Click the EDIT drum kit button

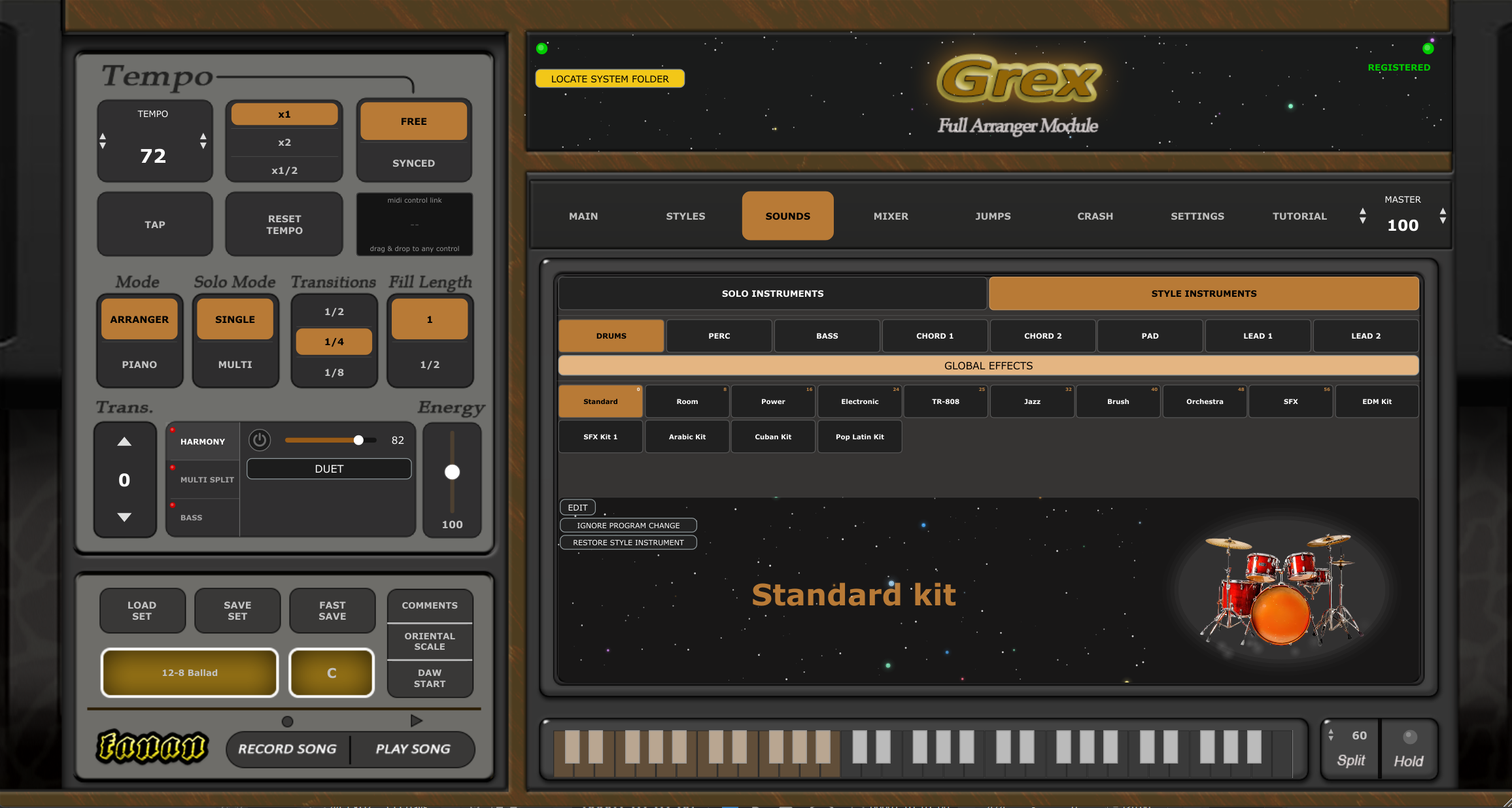point(577,507)
